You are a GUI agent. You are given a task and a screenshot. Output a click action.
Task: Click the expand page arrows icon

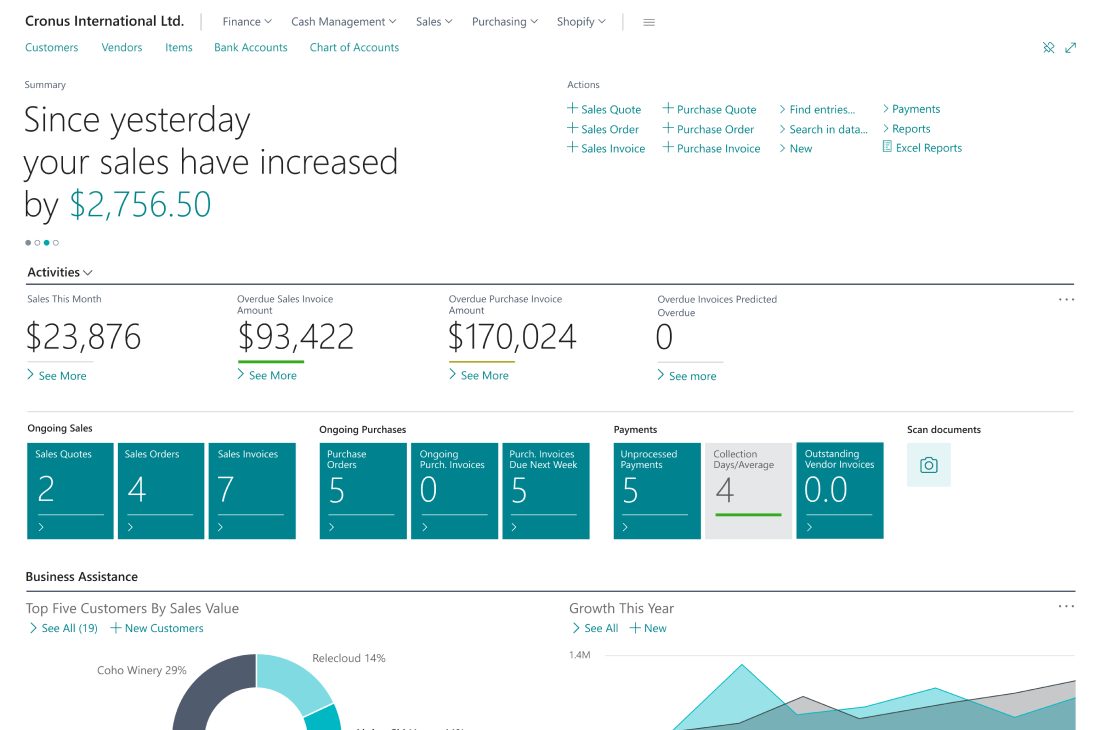click(1071, 48)
